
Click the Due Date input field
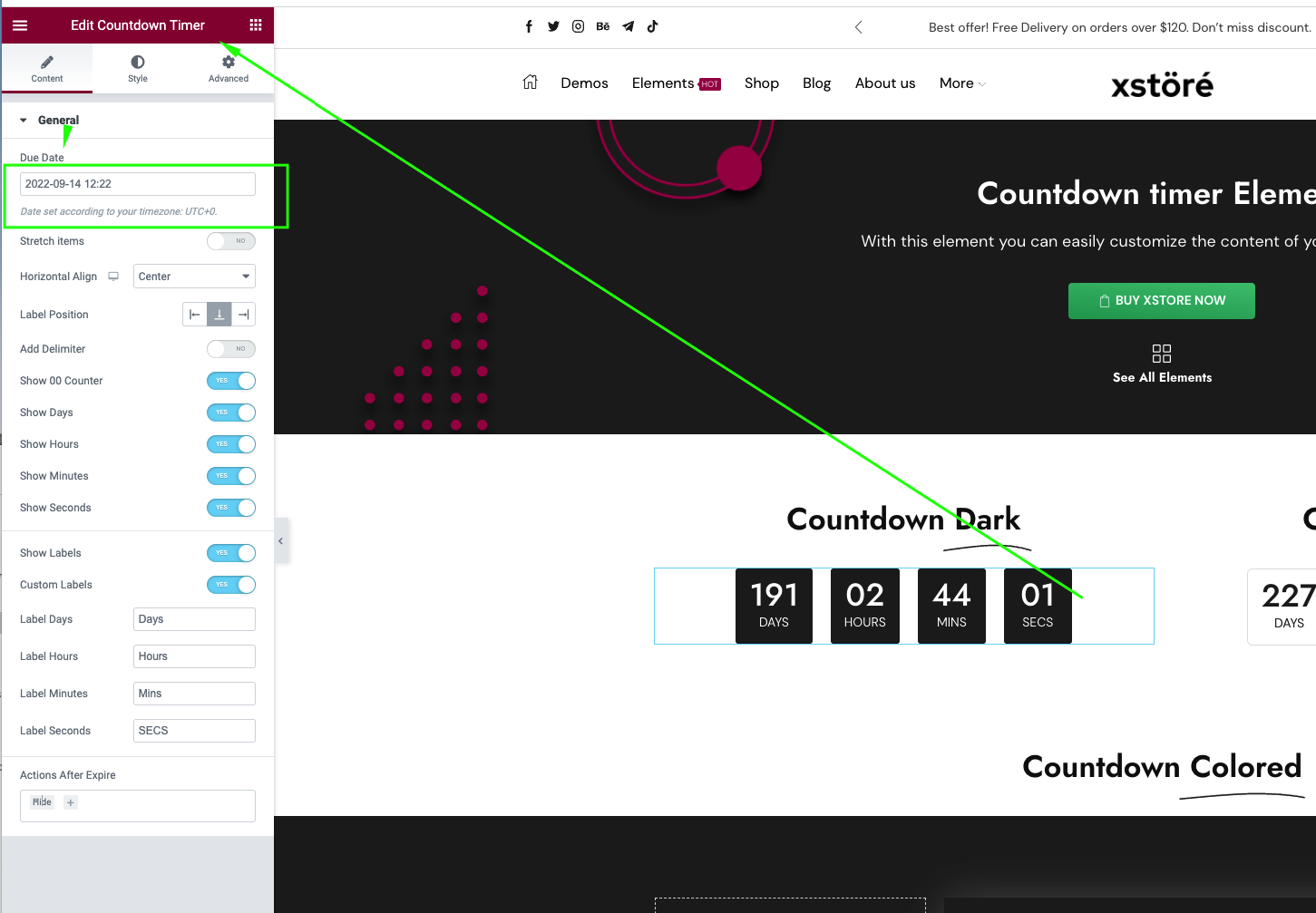tap(138, 184)
